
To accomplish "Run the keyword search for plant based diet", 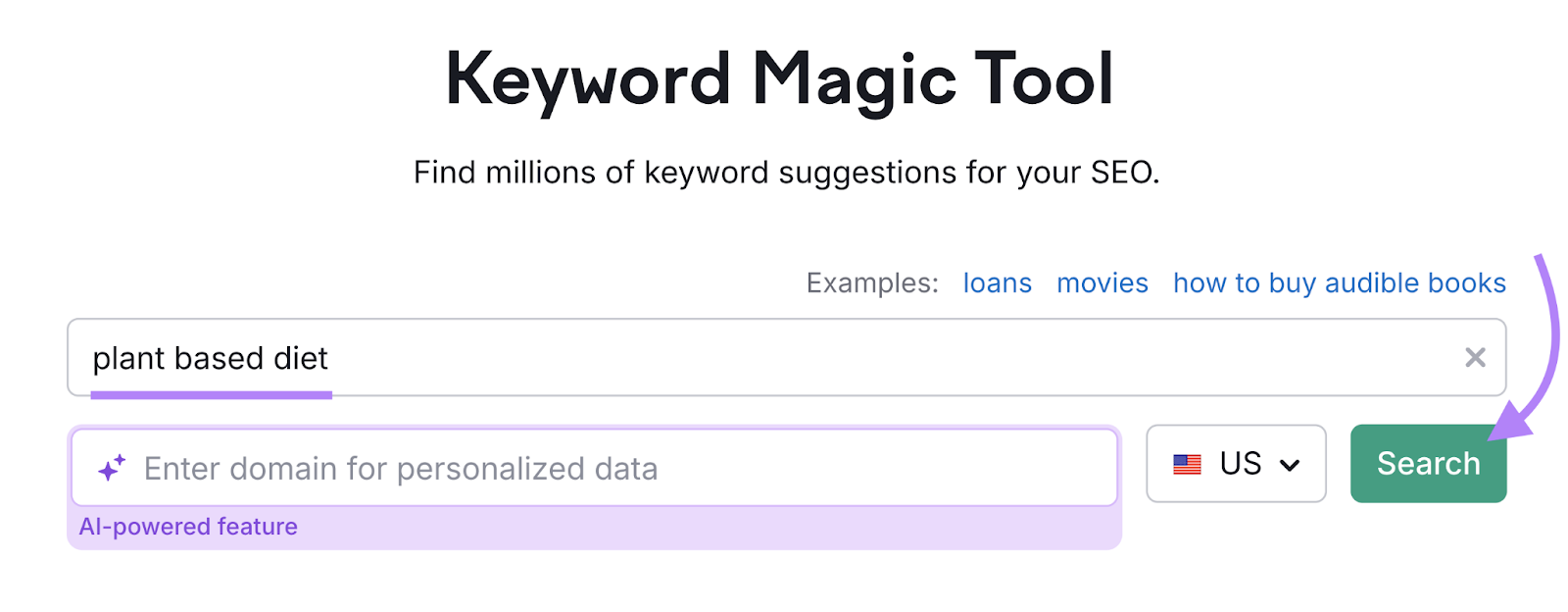I will 1428,463.
